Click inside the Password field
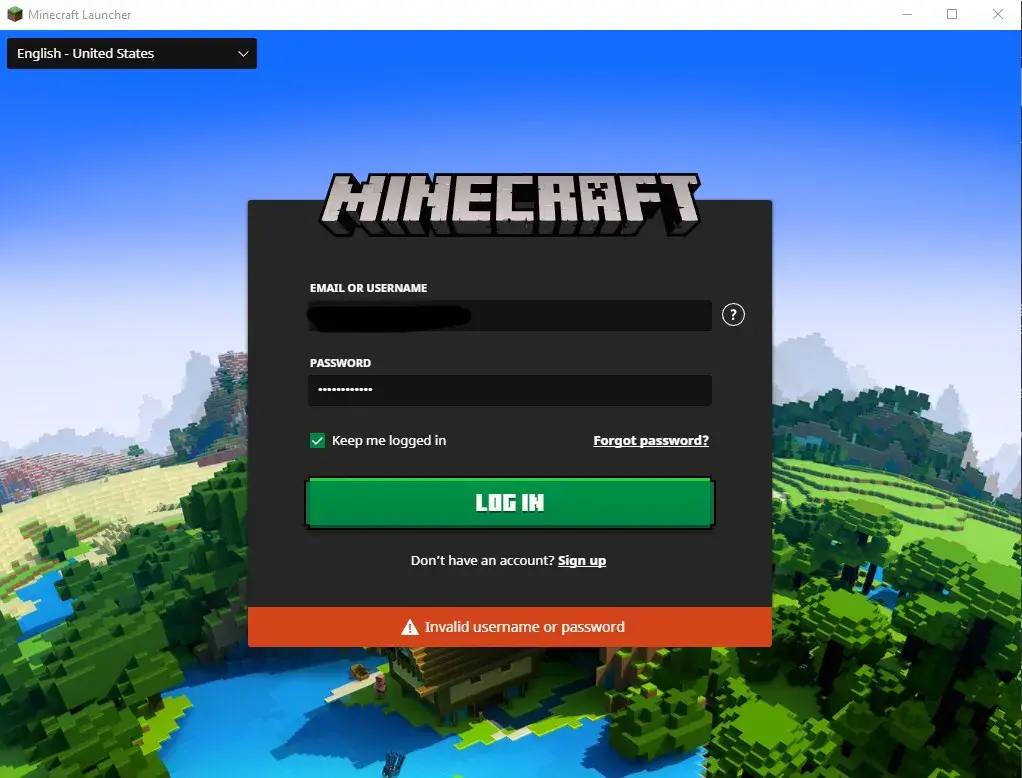Screen dimensions: 1022x778 [x=510, y=390]
